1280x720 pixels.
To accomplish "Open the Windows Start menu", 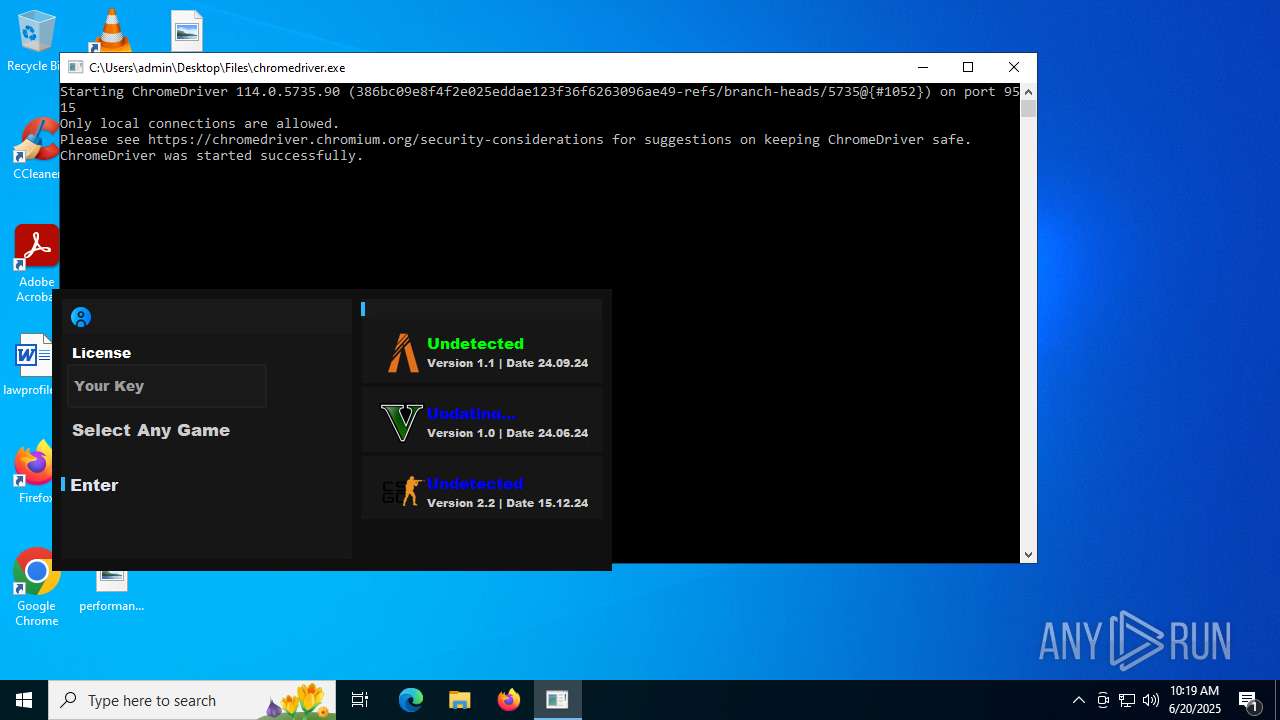I will 24,700.
